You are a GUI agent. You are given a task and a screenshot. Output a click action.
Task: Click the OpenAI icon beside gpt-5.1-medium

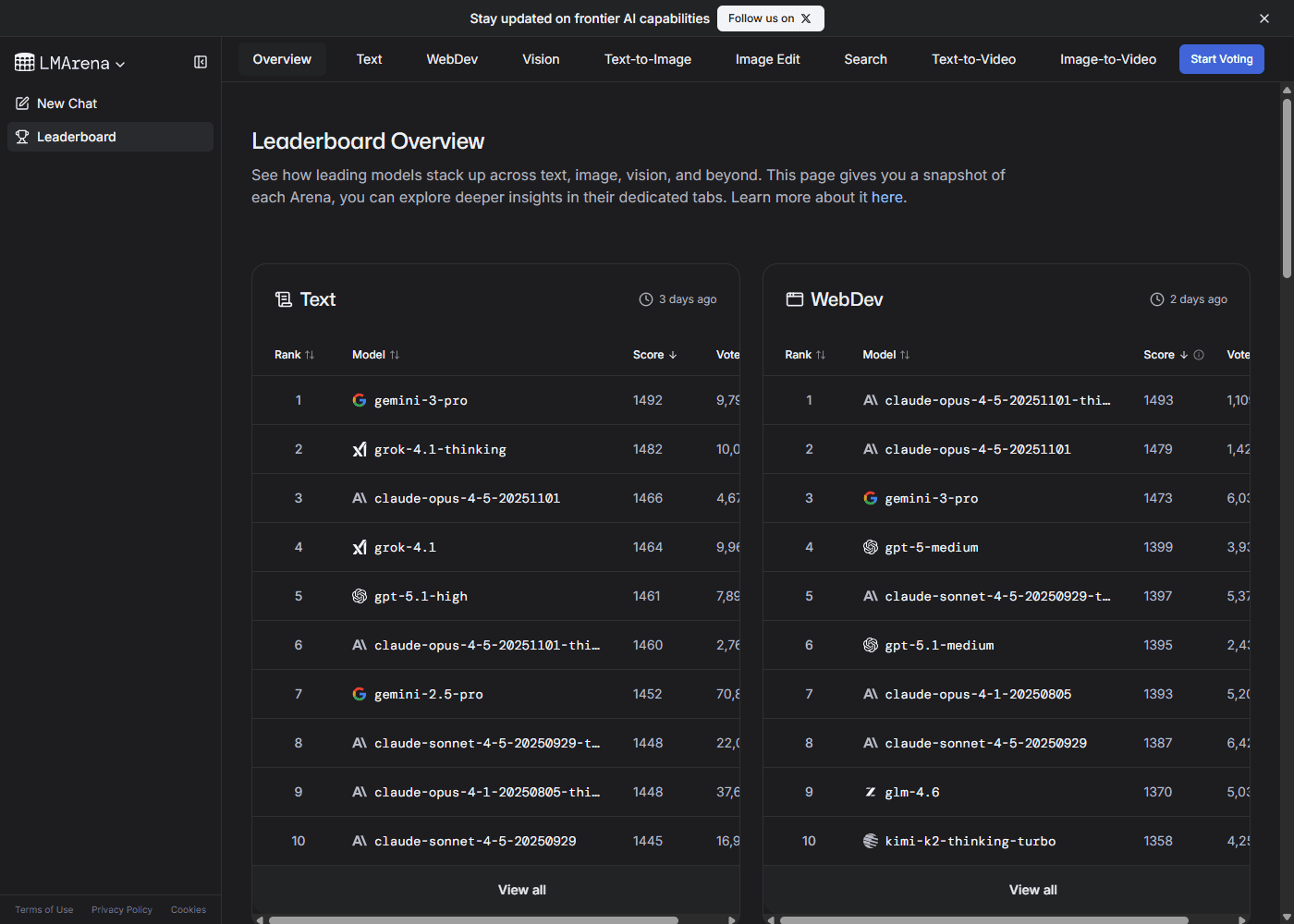pos(871,645)
